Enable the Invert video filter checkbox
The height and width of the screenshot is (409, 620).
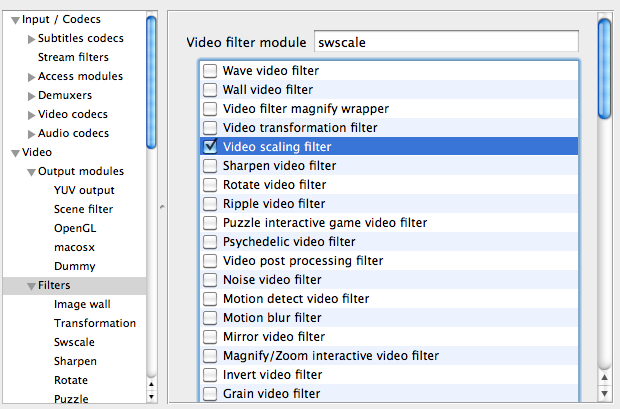click(x=210, y=375)
